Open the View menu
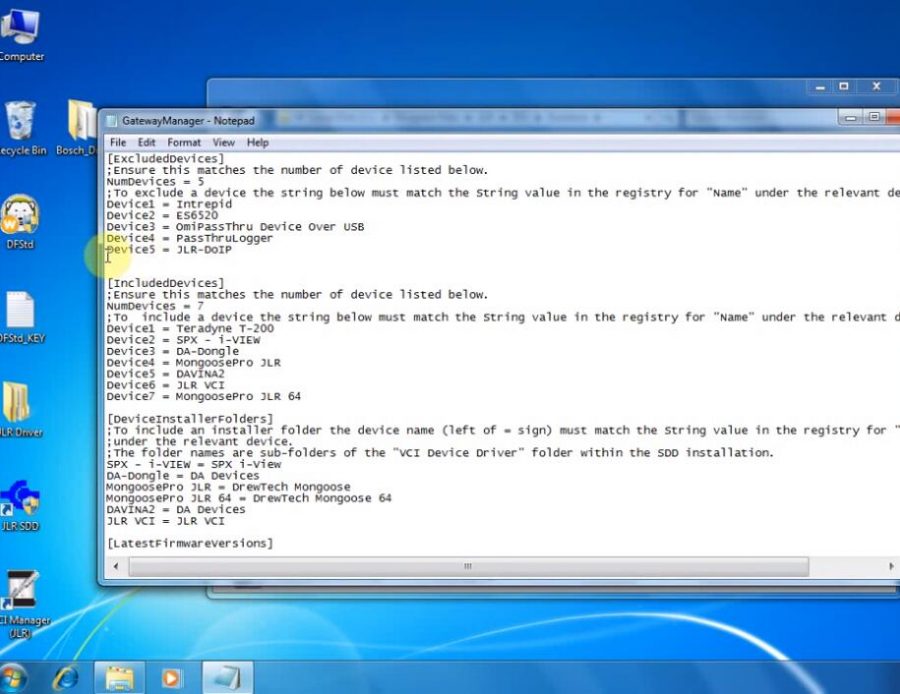 223,142
